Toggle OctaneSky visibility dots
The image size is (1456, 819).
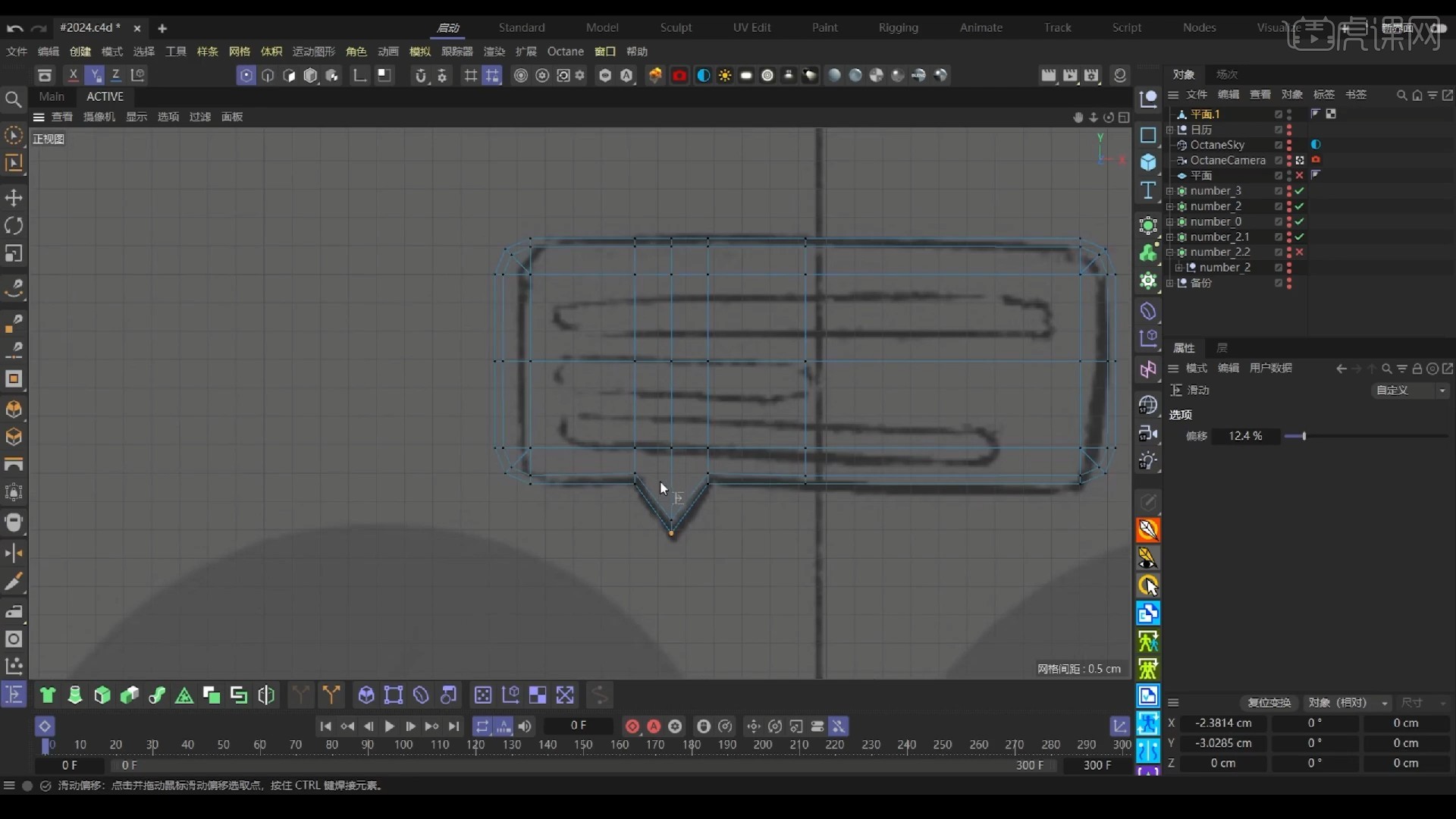(x=1289, y=145)
